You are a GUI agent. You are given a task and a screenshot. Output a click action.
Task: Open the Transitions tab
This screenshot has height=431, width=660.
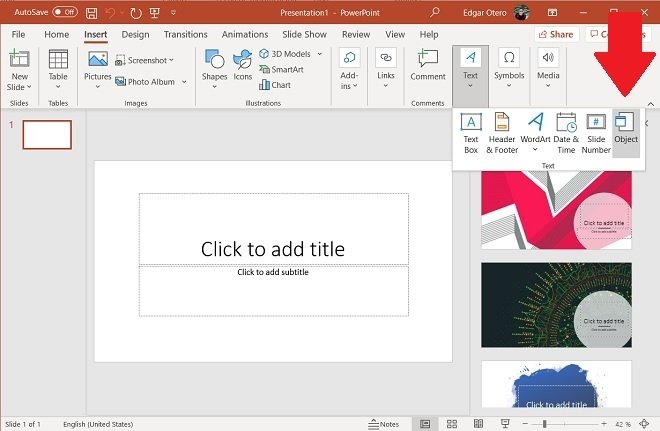186,35
